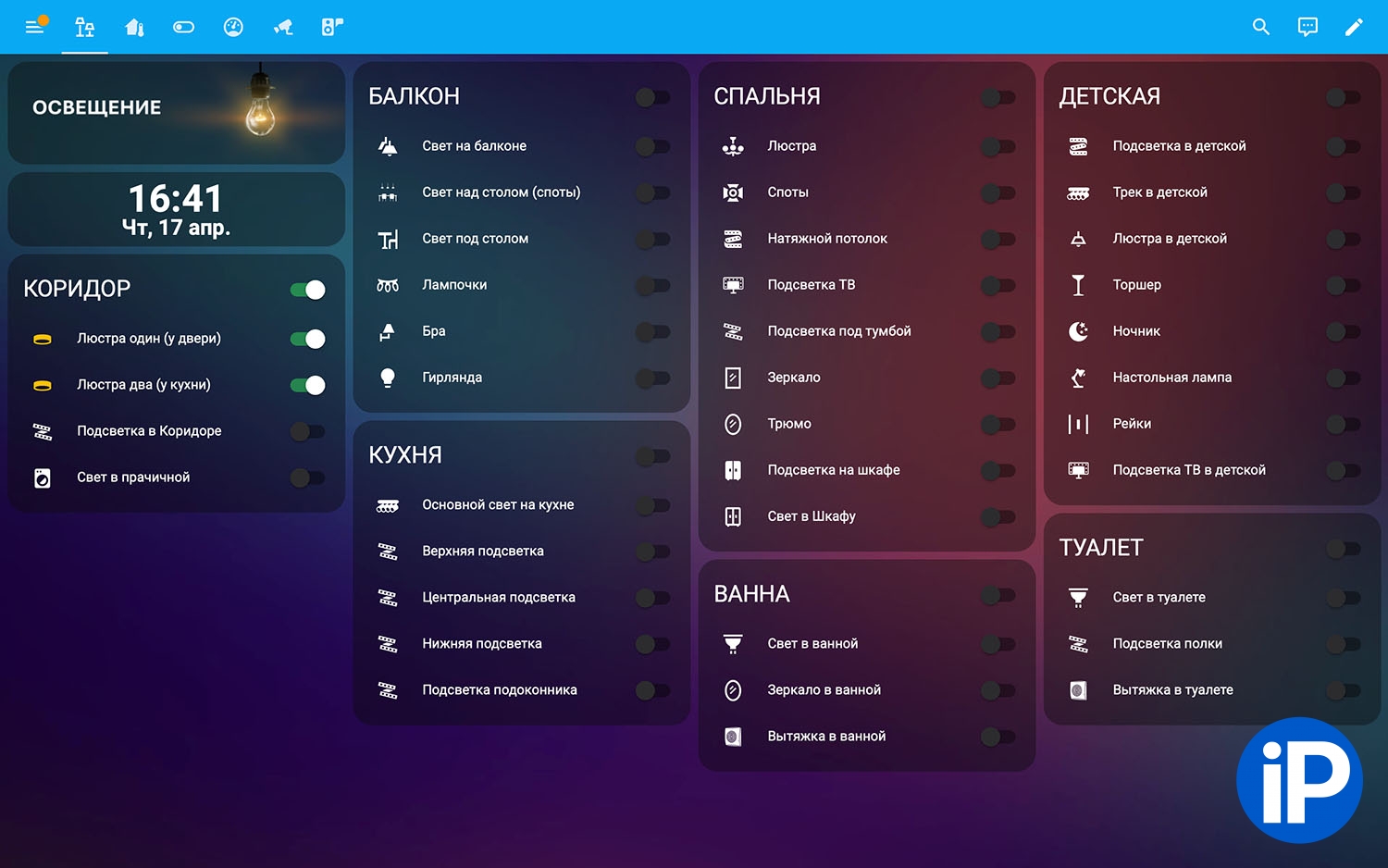Click the Подсветка ТВ в детской label

click(1189, 470)
